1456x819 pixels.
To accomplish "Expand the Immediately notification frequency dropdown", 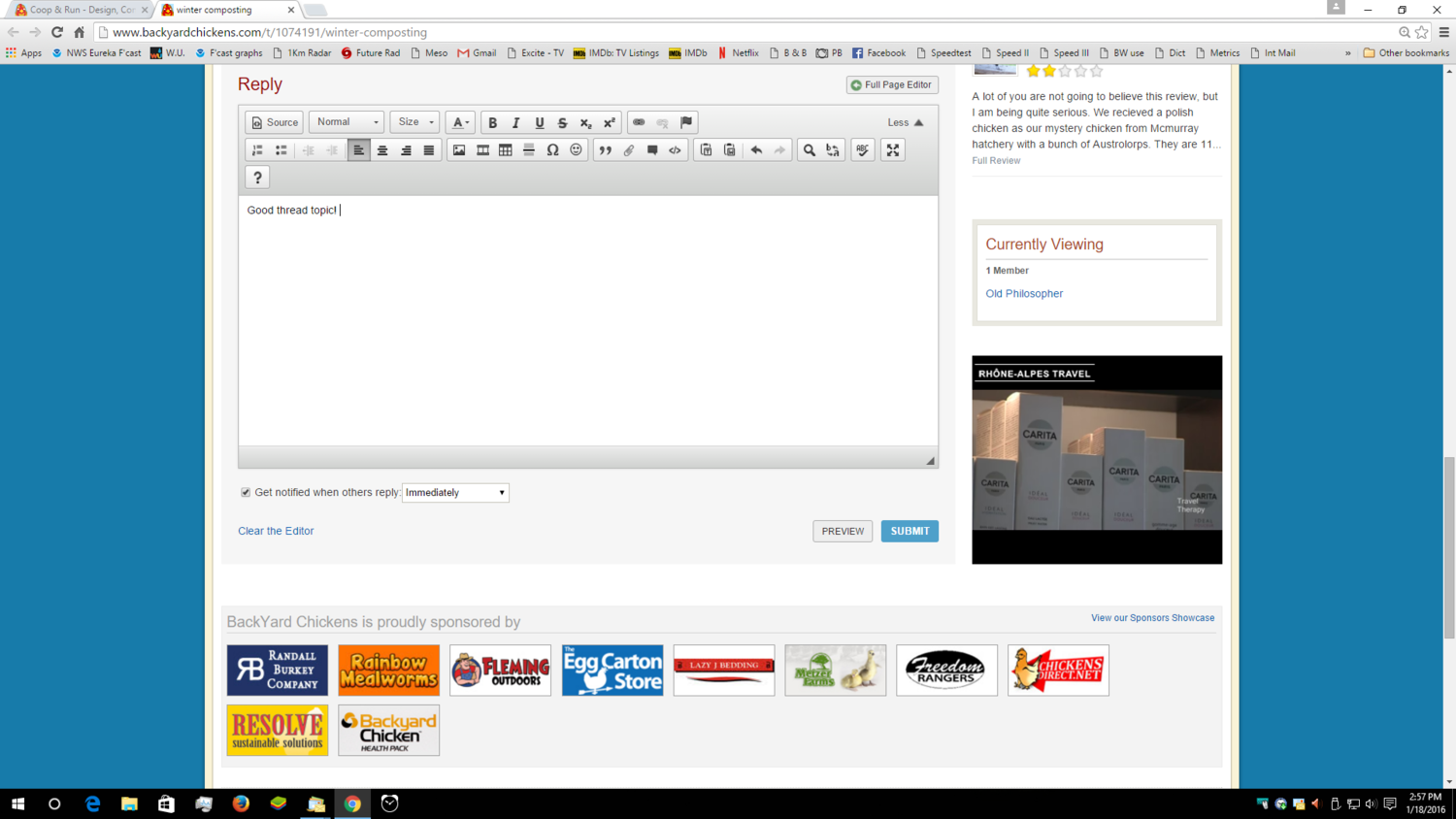I will click(x=455, y=493).
